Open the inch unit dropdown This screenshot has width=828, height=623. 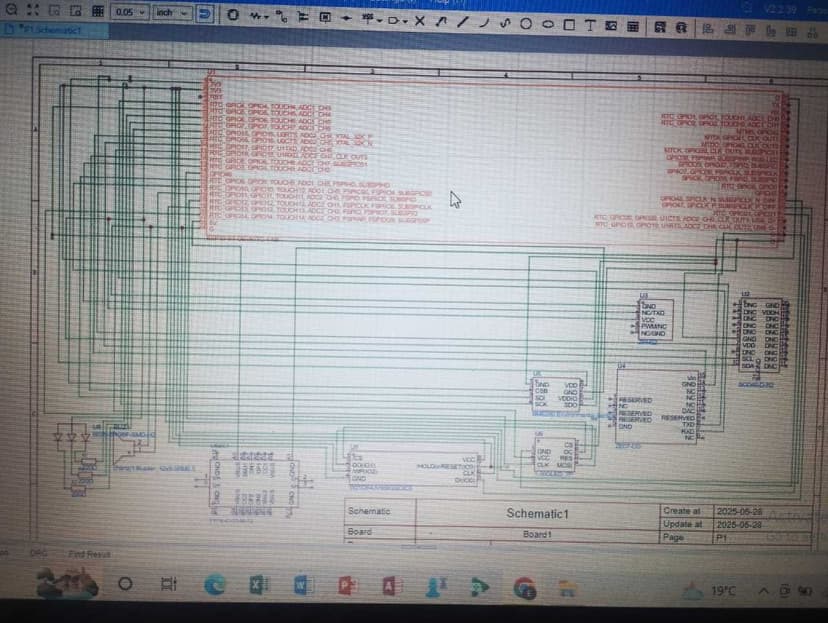(x=170, y=12)
